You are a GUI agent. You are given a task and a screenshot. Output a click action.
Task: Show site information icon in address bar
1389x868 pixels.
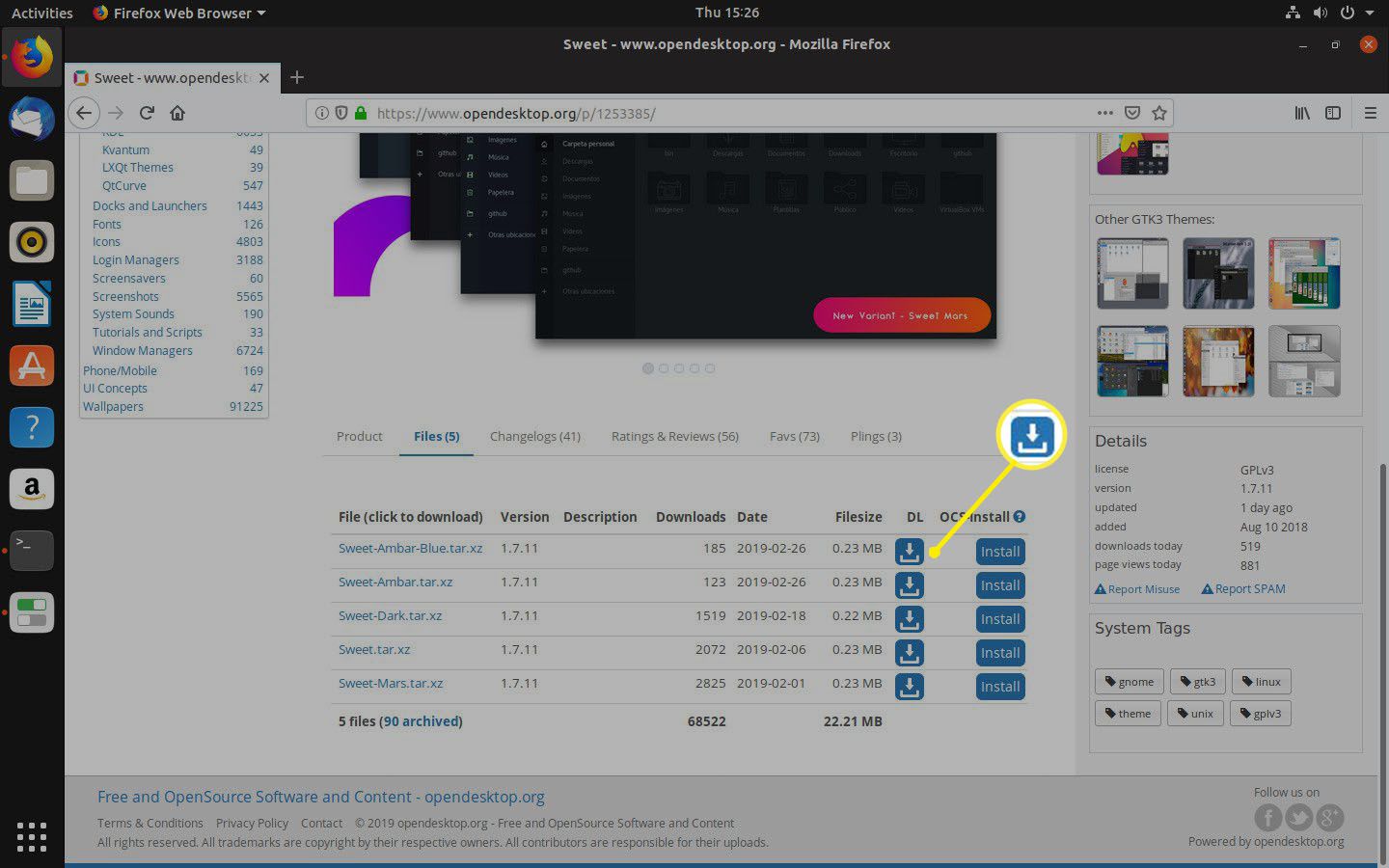click(322, 113)
